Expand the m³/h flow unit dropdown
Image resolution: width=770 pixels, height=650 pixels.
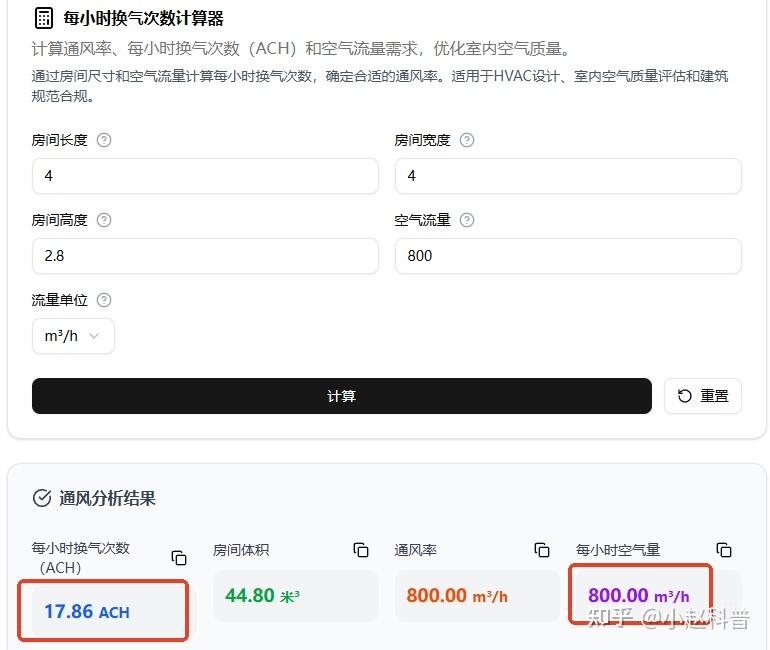click(73, 336)
